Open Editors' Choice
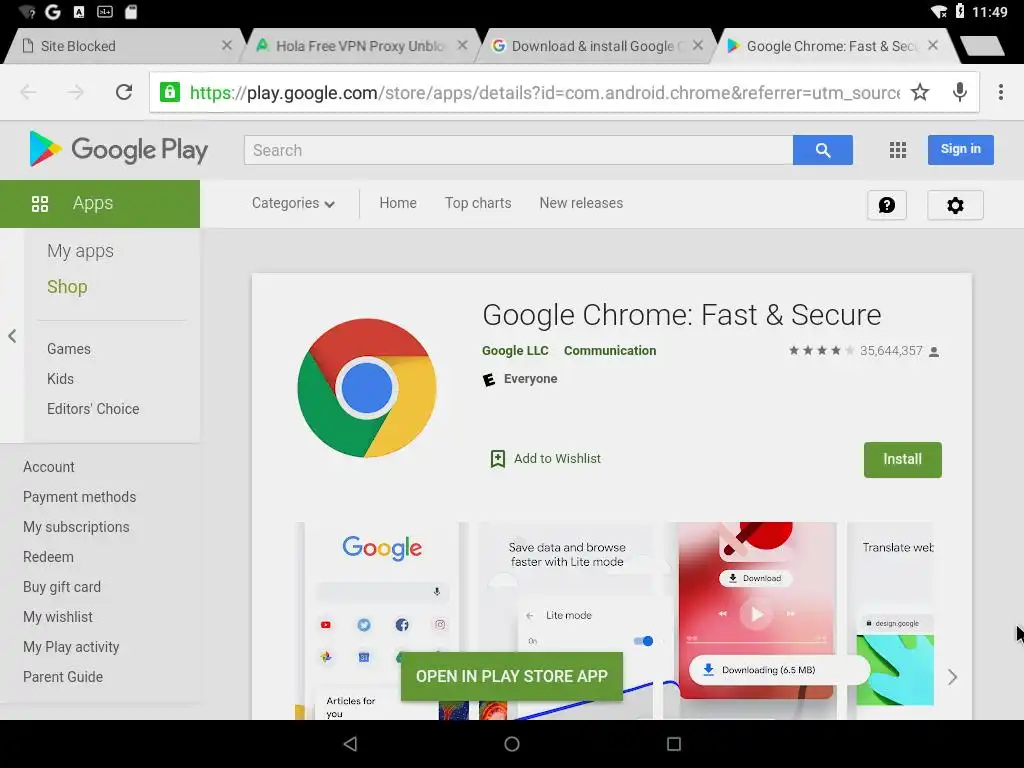1024x768 pixels. [93, 409]
